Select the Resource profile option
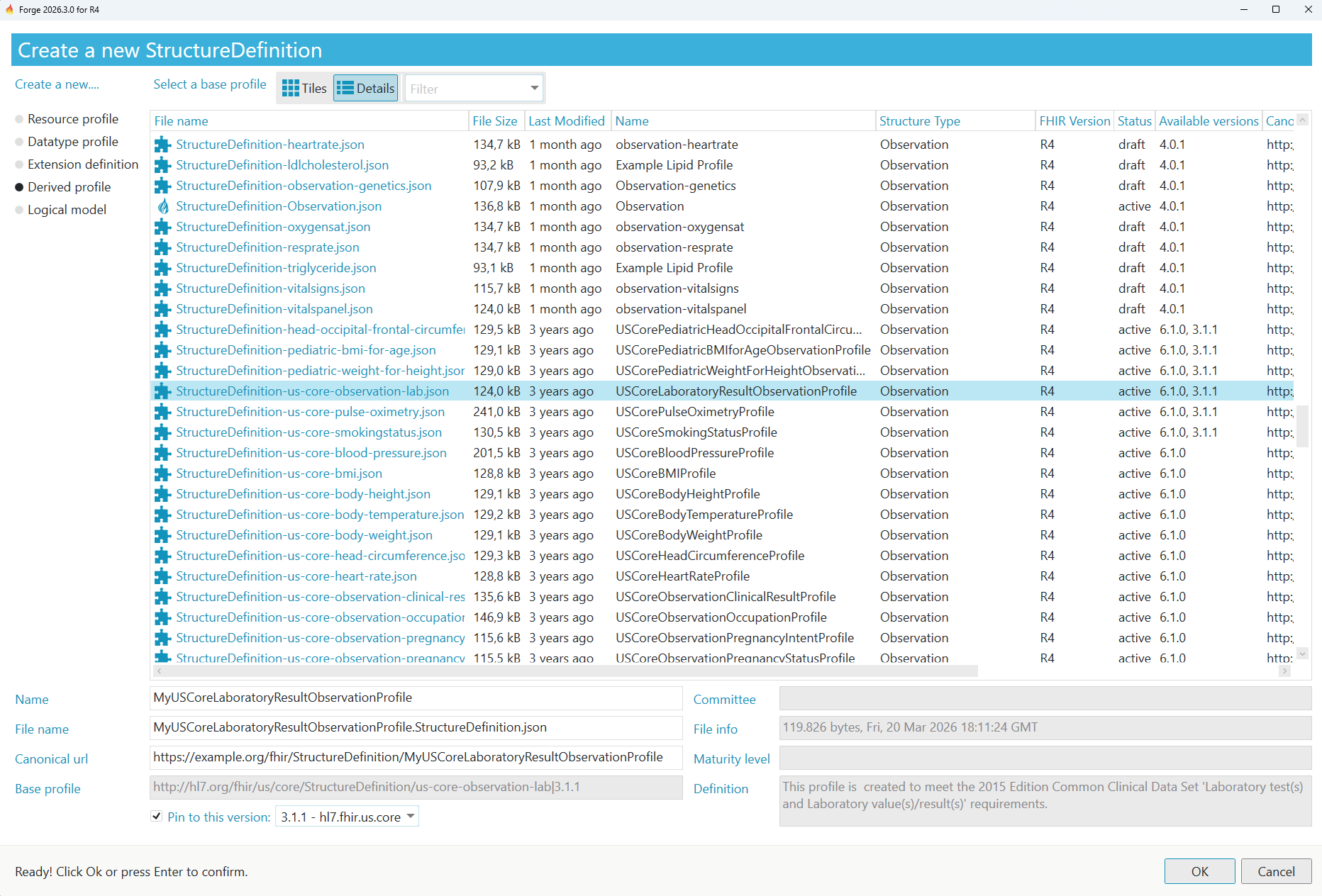The image size is (1322, 896). coord(67,119)
